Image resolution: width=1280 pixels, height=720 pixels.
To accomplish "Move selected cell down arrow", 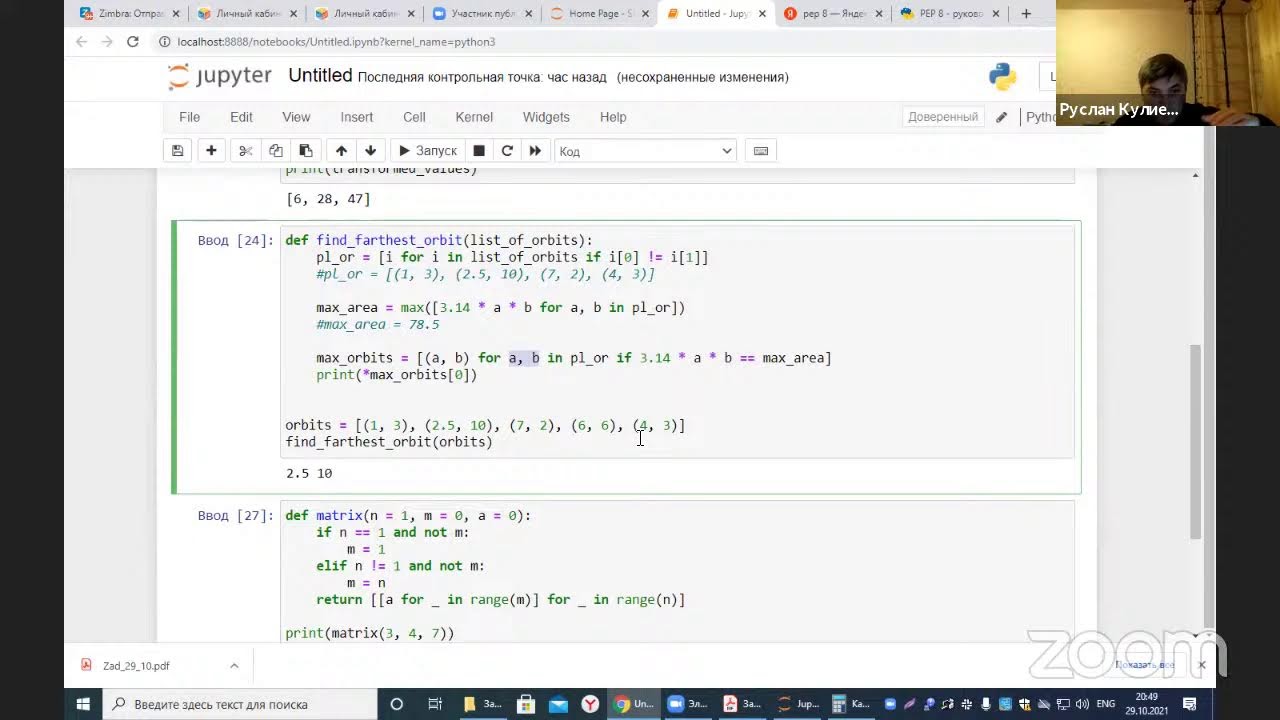I will [x=371, y=151].
